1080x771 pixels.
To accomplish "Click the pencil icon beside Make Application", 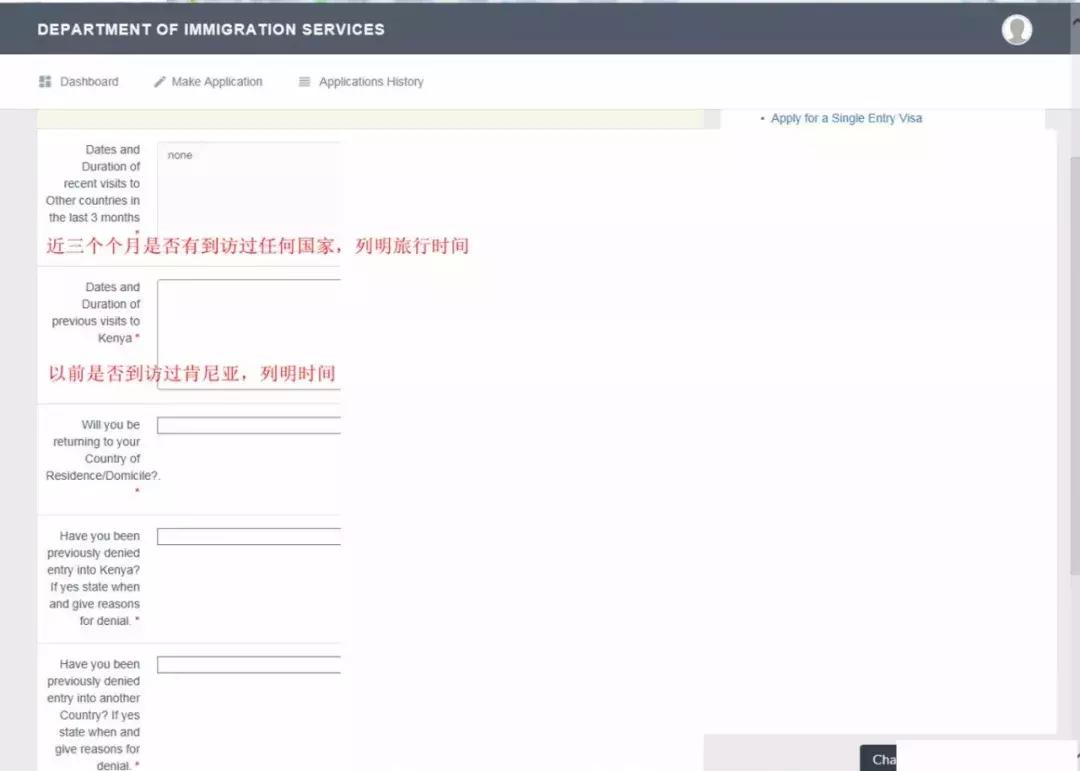I will [157, 81].
